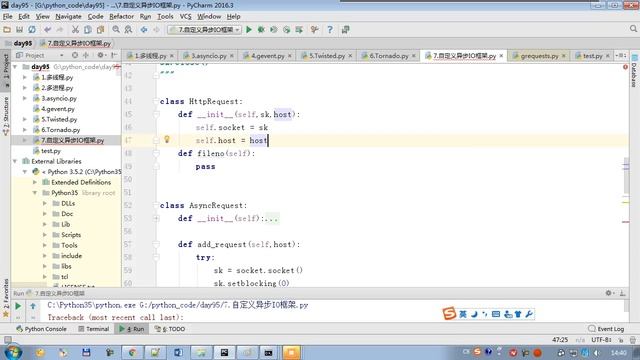Click Chrome icon in the taskbar

(x=132, y=353)
